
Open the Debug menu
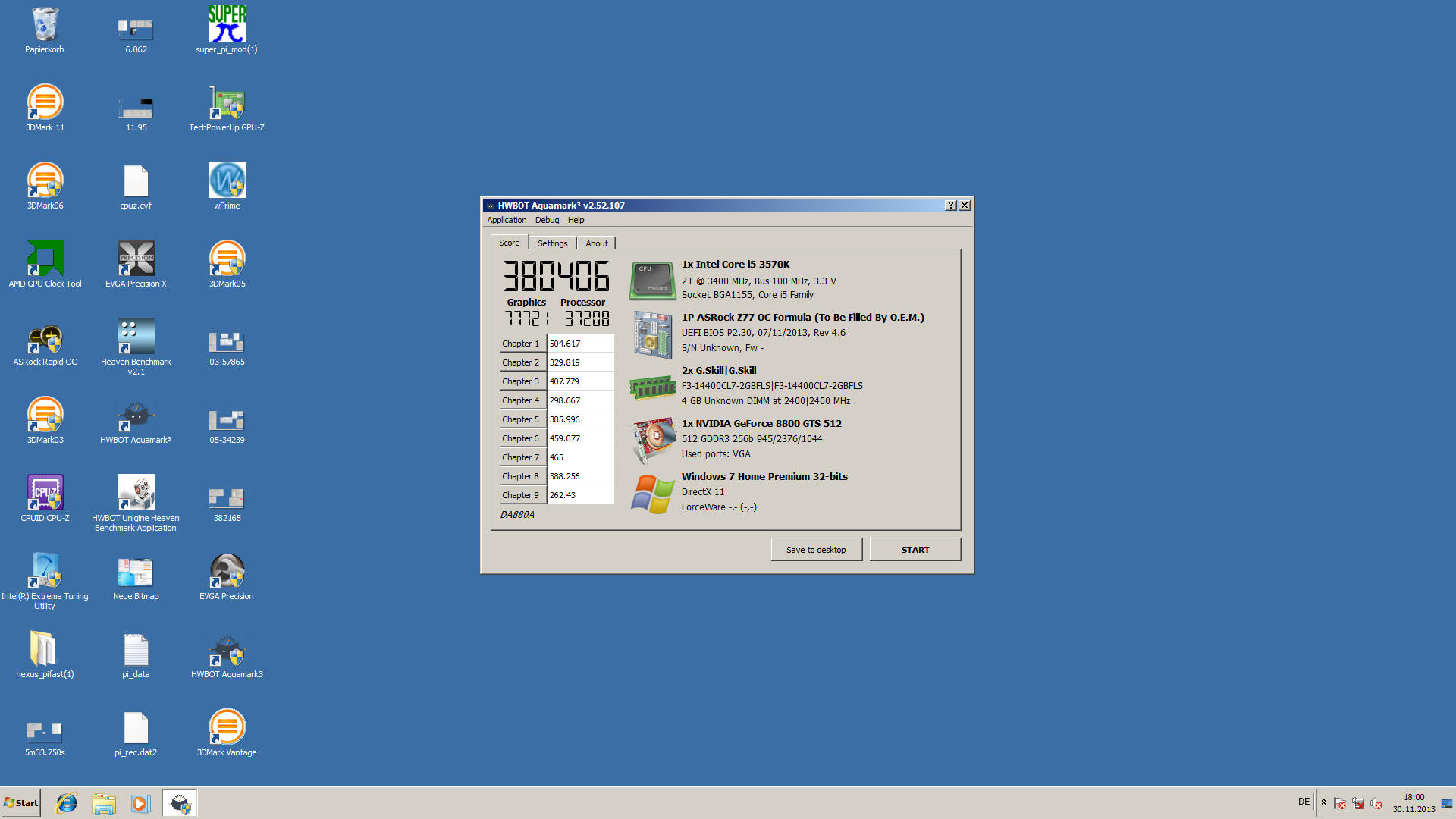[547, 220]
